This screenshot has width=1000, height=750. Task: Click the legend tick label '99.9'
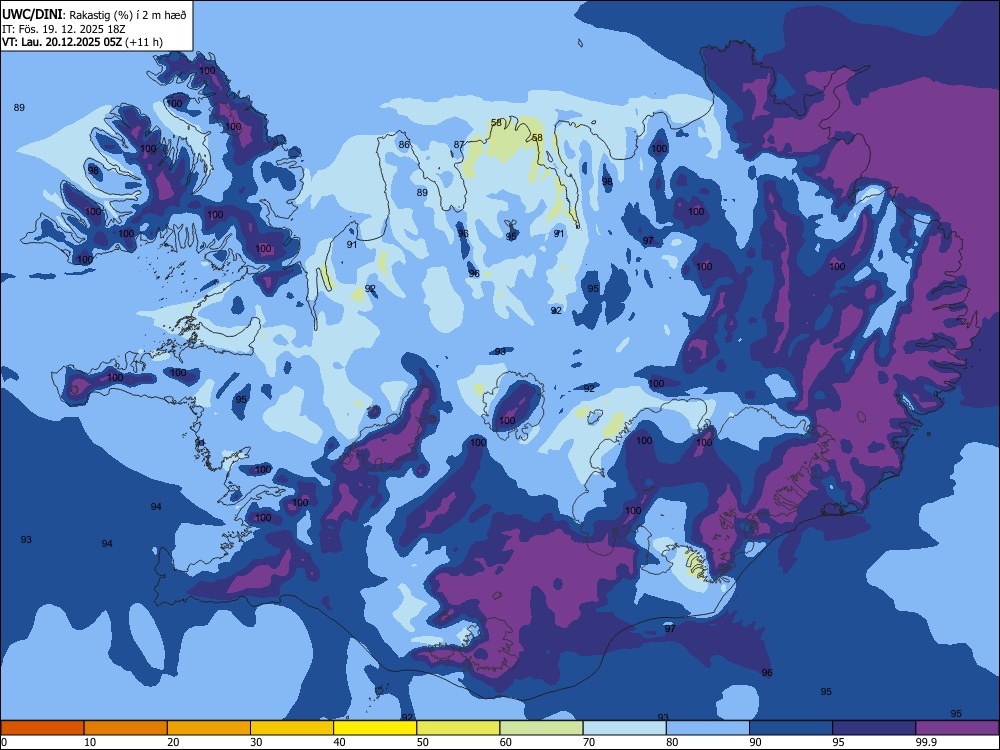point(926,742)
